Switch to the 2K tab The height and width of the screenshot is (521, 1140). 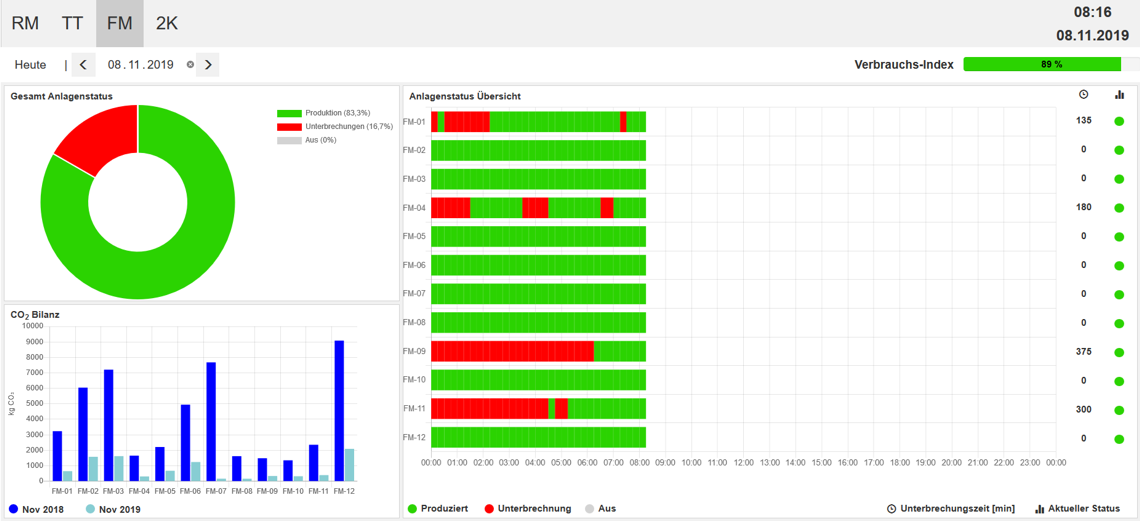click(166, 23)
